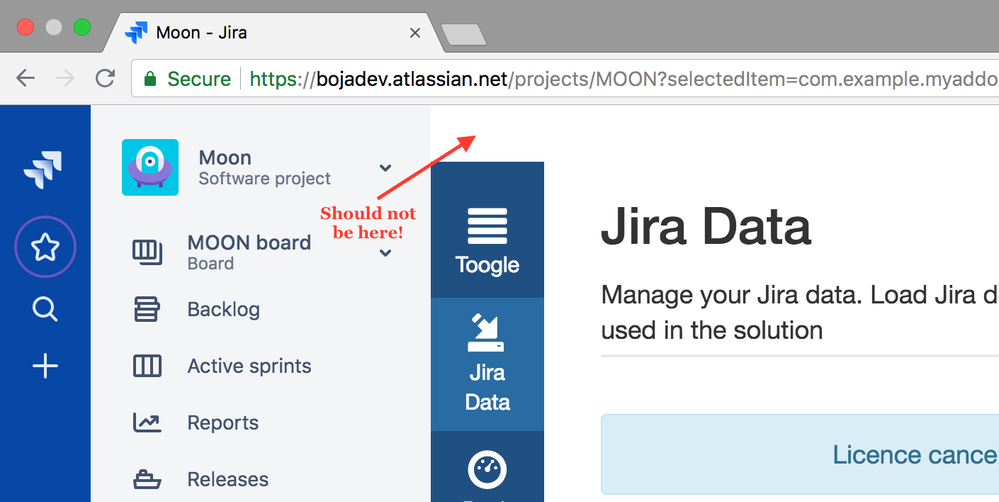This screenshot has width=999, height=502.
Task: Open Active sprints
Action: tap(249, 366)
